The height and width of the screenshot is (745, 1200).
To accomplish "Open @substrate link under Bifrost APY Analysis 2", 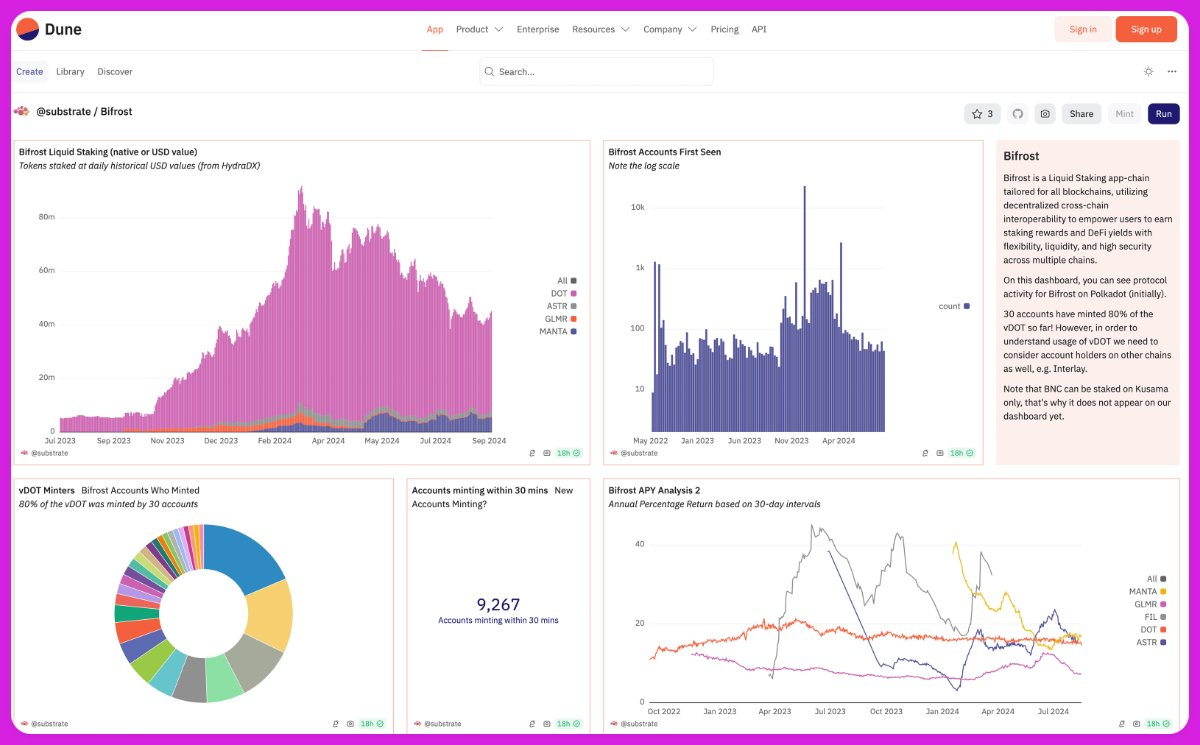I will click(x=640, y=723).
